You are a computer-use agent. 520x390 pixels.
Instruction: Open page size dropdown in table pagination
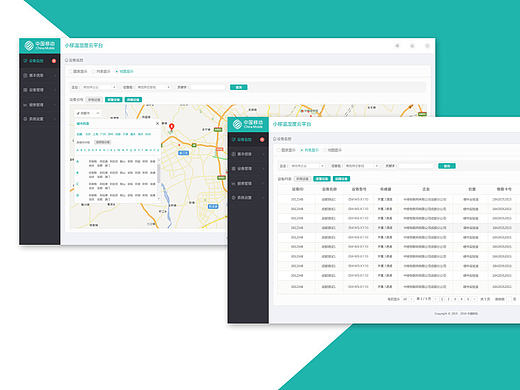pos(408,299)
